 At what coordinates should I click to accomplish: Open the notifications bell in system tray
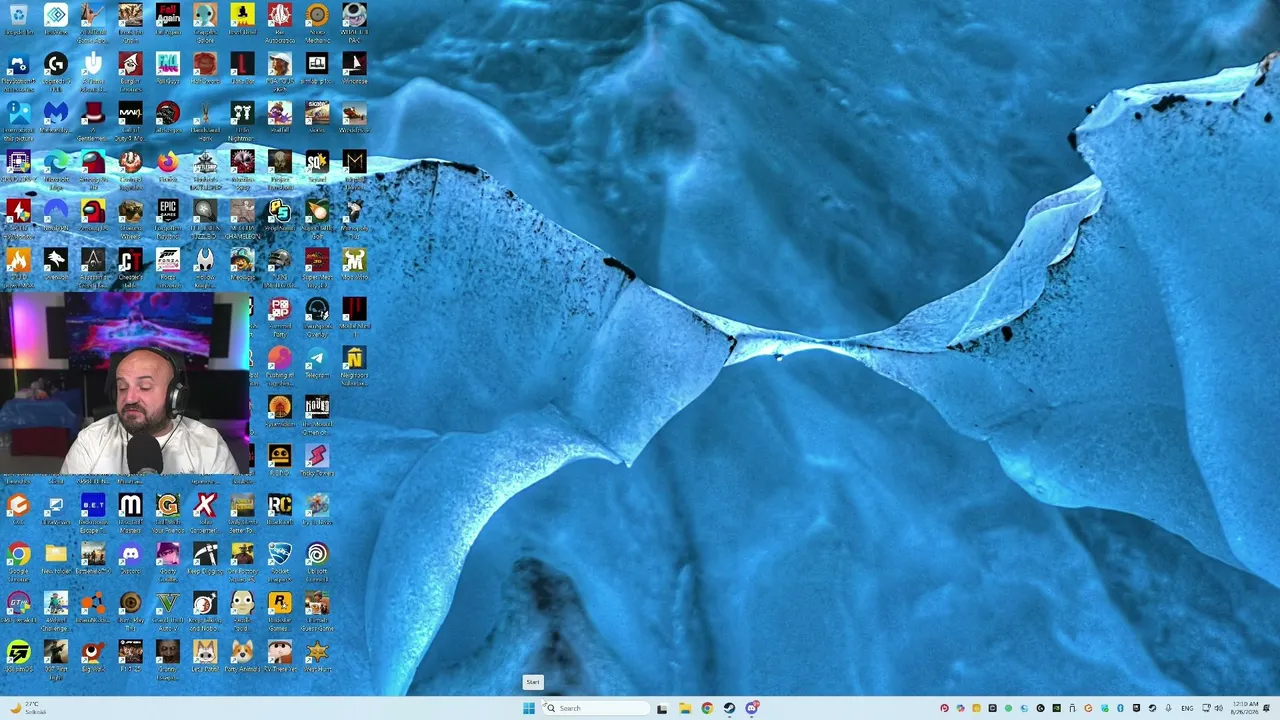click(x=1266, y=708)
